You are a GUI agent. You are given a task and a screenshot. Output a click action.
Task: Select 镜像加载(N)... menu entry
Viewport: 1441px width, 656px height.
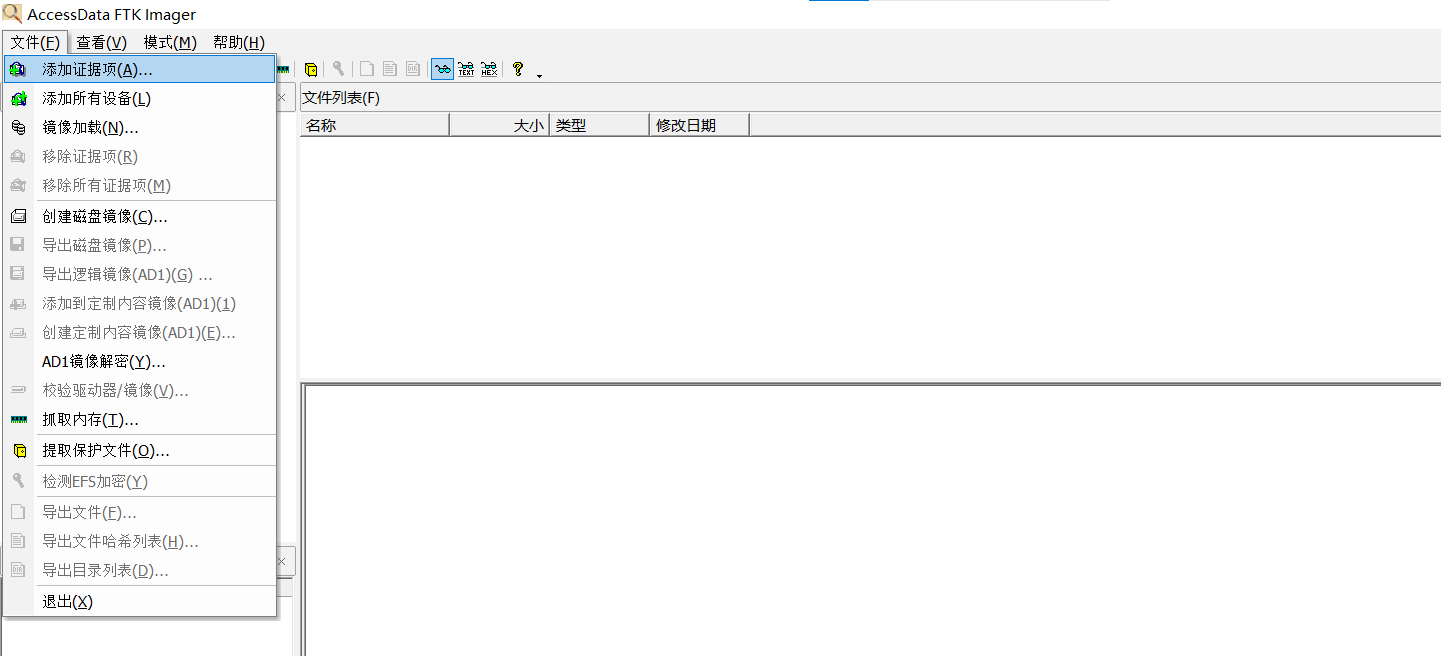pos(139,127)
